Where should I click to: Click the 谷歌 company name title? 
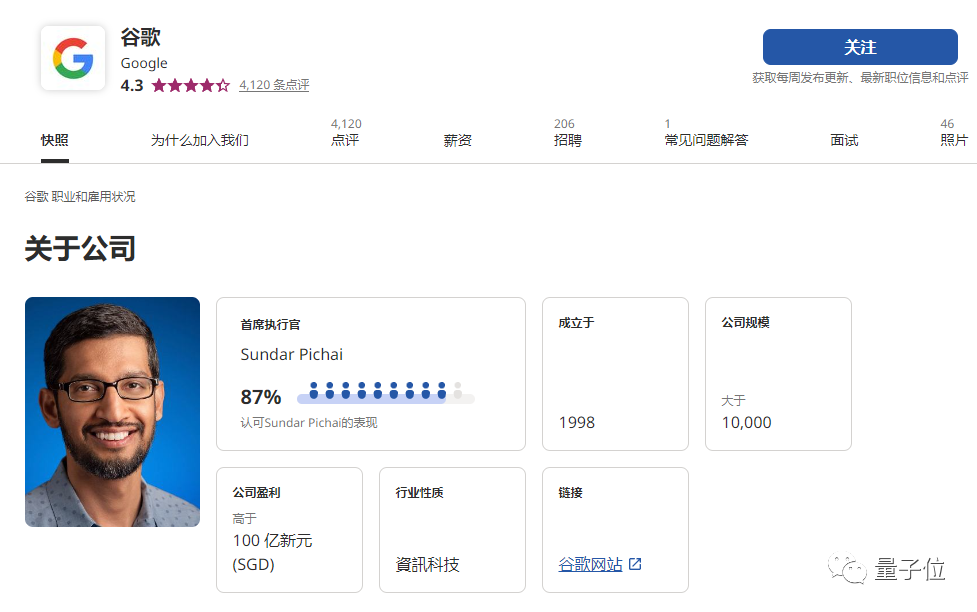(141, 37)
